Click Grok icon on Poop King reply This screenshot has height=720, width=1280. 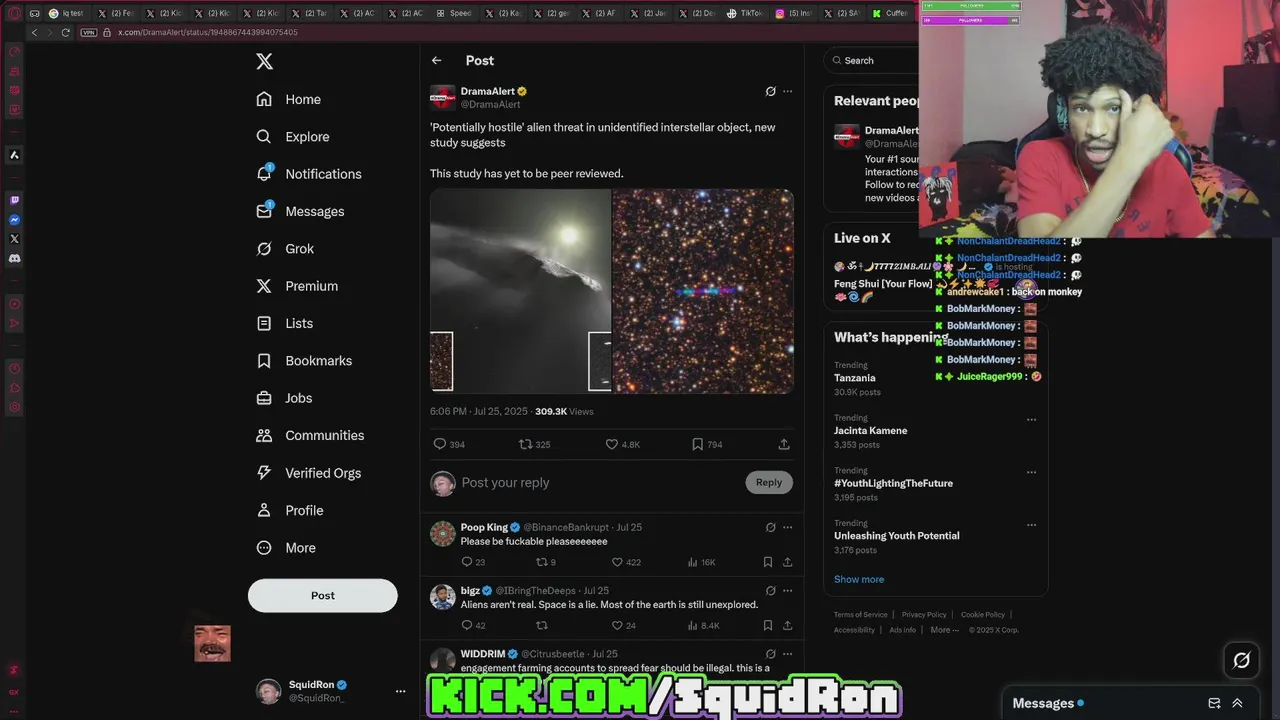pos(770,527)
